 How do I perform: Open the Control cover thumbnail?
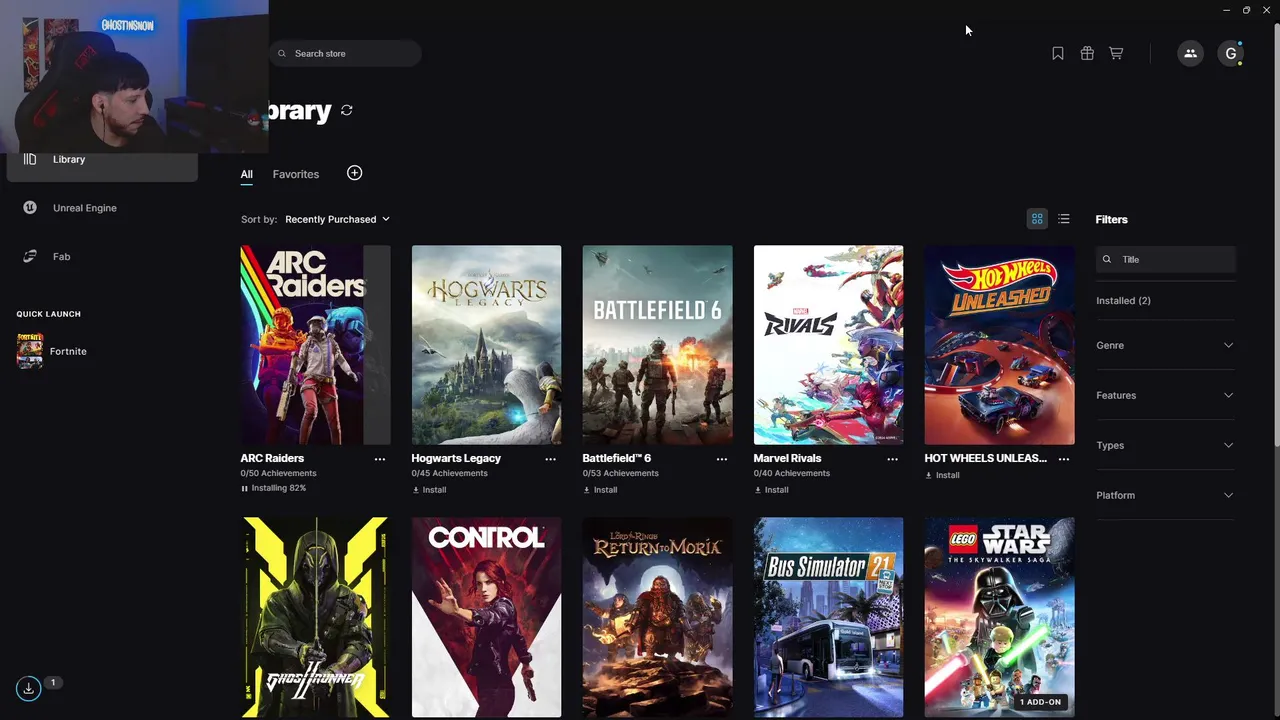click(x=486, y=617)
